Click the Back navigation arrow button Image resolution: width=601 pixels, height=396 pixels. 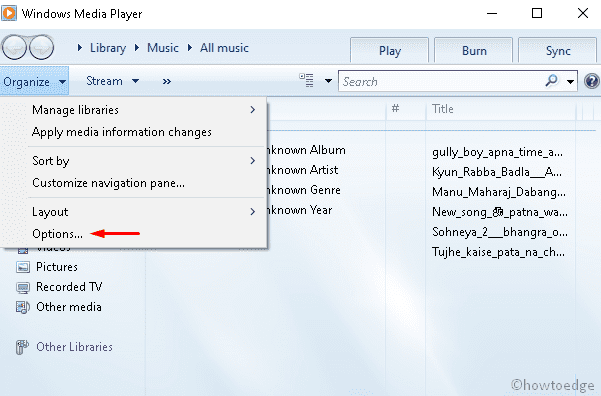pyautogui.click(x=14, y=48)
